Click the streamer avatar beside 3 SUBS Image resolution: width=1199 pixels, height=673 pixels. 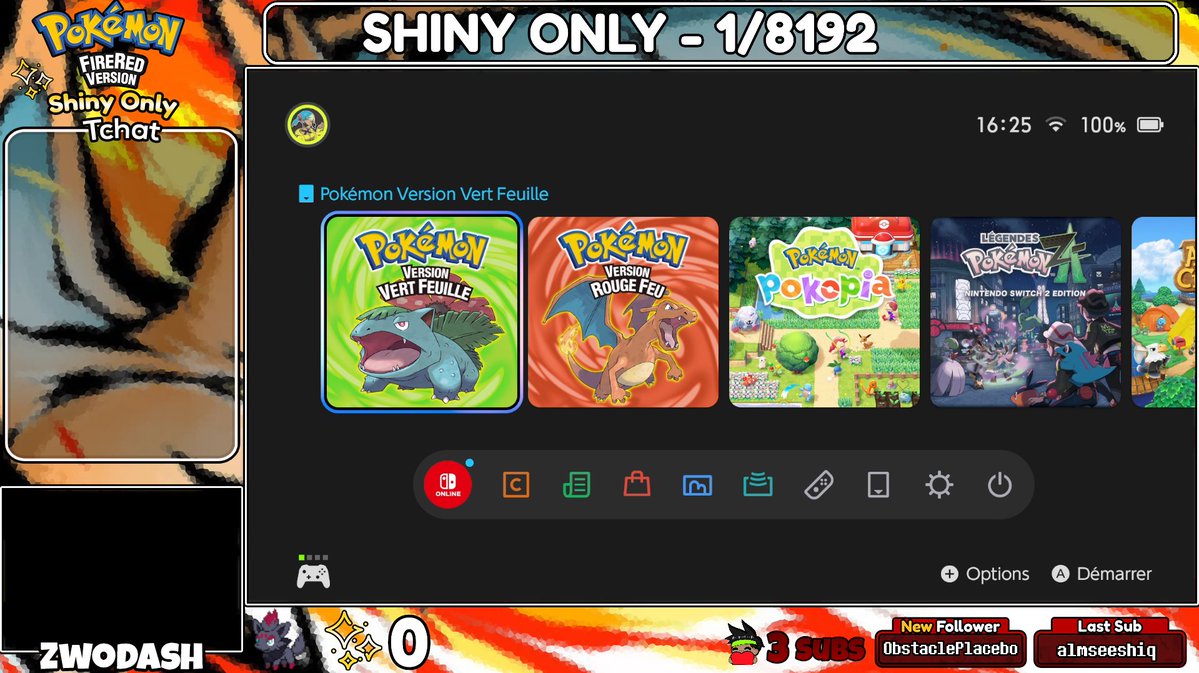pos(744,643)
